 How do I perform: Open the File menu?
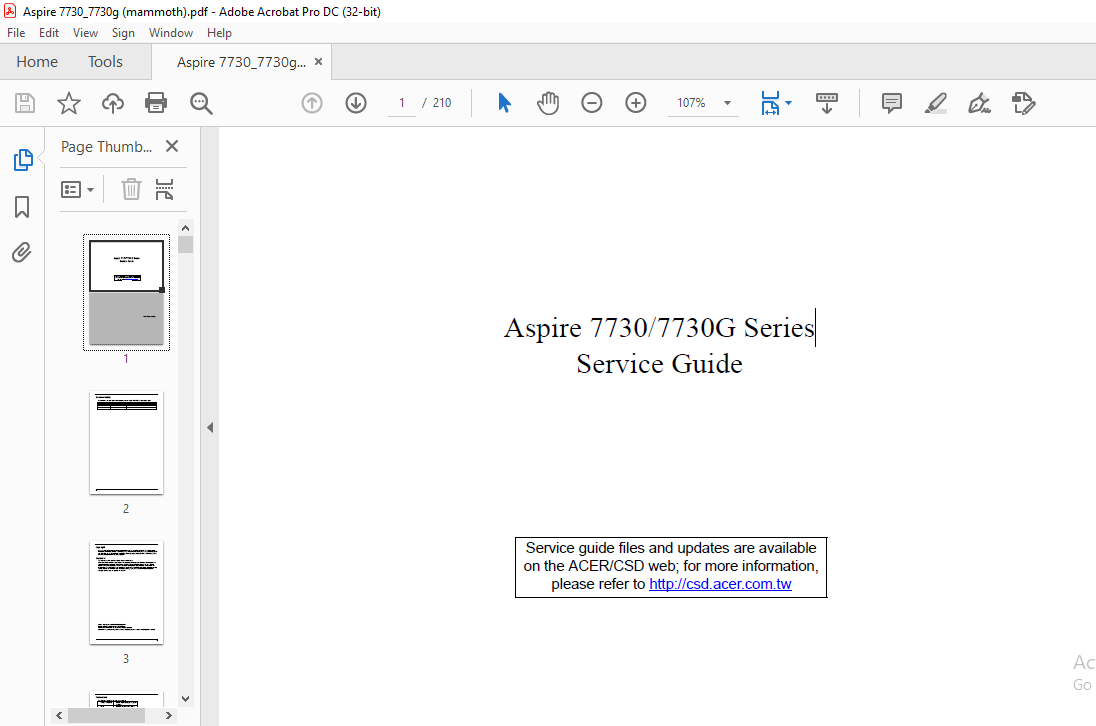(16, 33)
